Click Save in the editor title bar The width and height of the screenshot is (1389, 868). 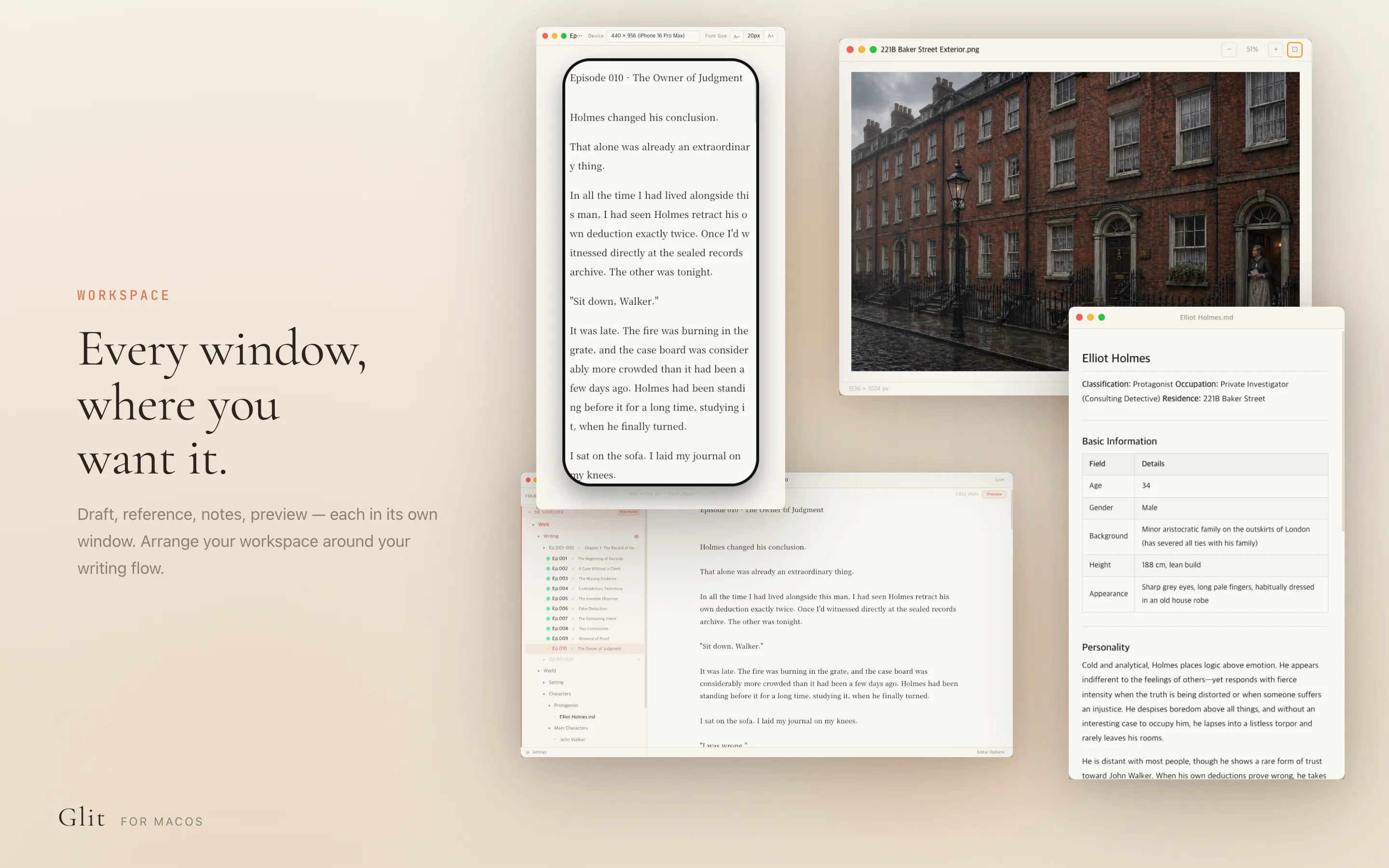[999, 480]
